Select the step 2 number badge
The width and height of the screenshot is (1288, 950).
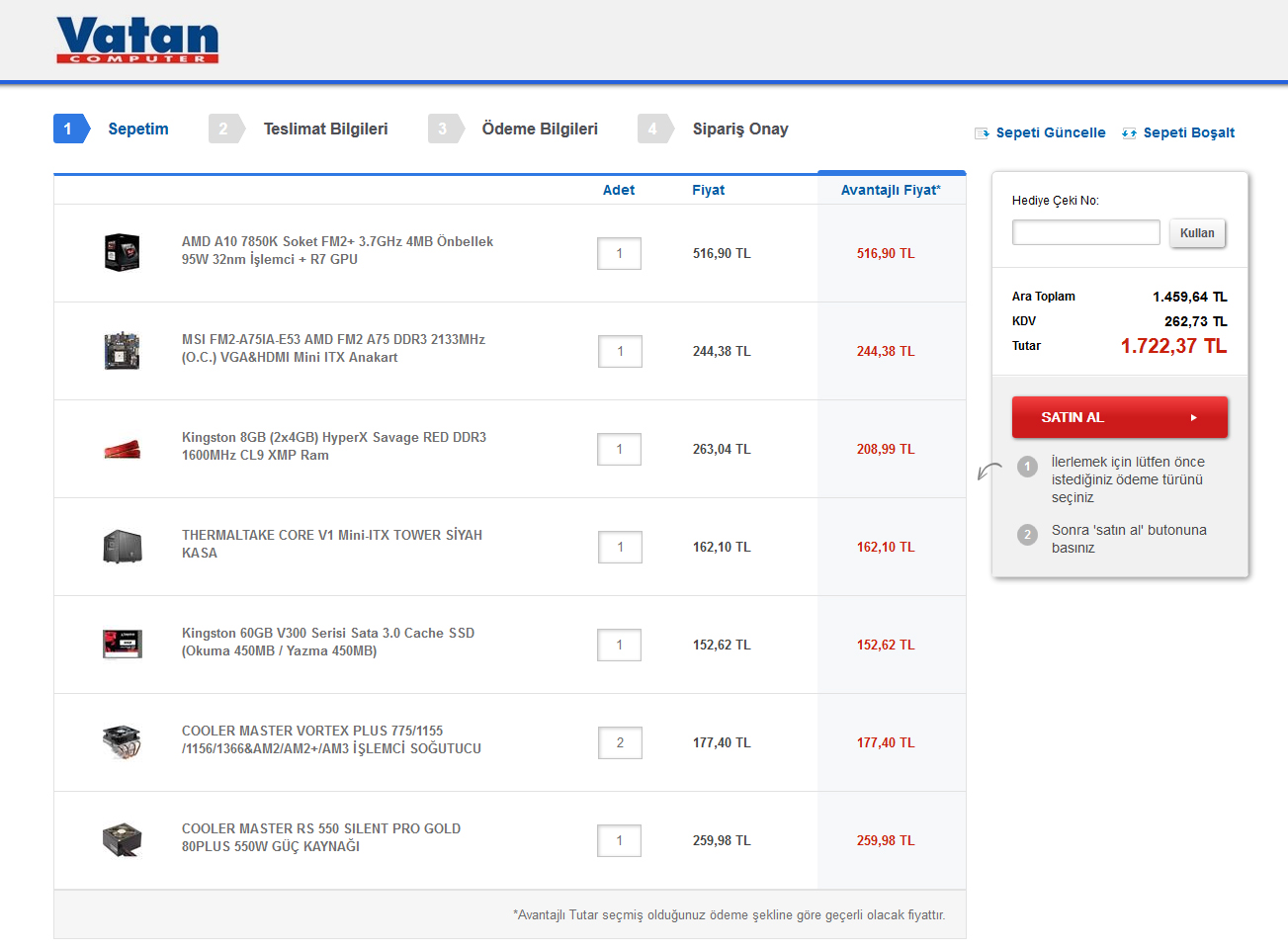coord(226,129)
